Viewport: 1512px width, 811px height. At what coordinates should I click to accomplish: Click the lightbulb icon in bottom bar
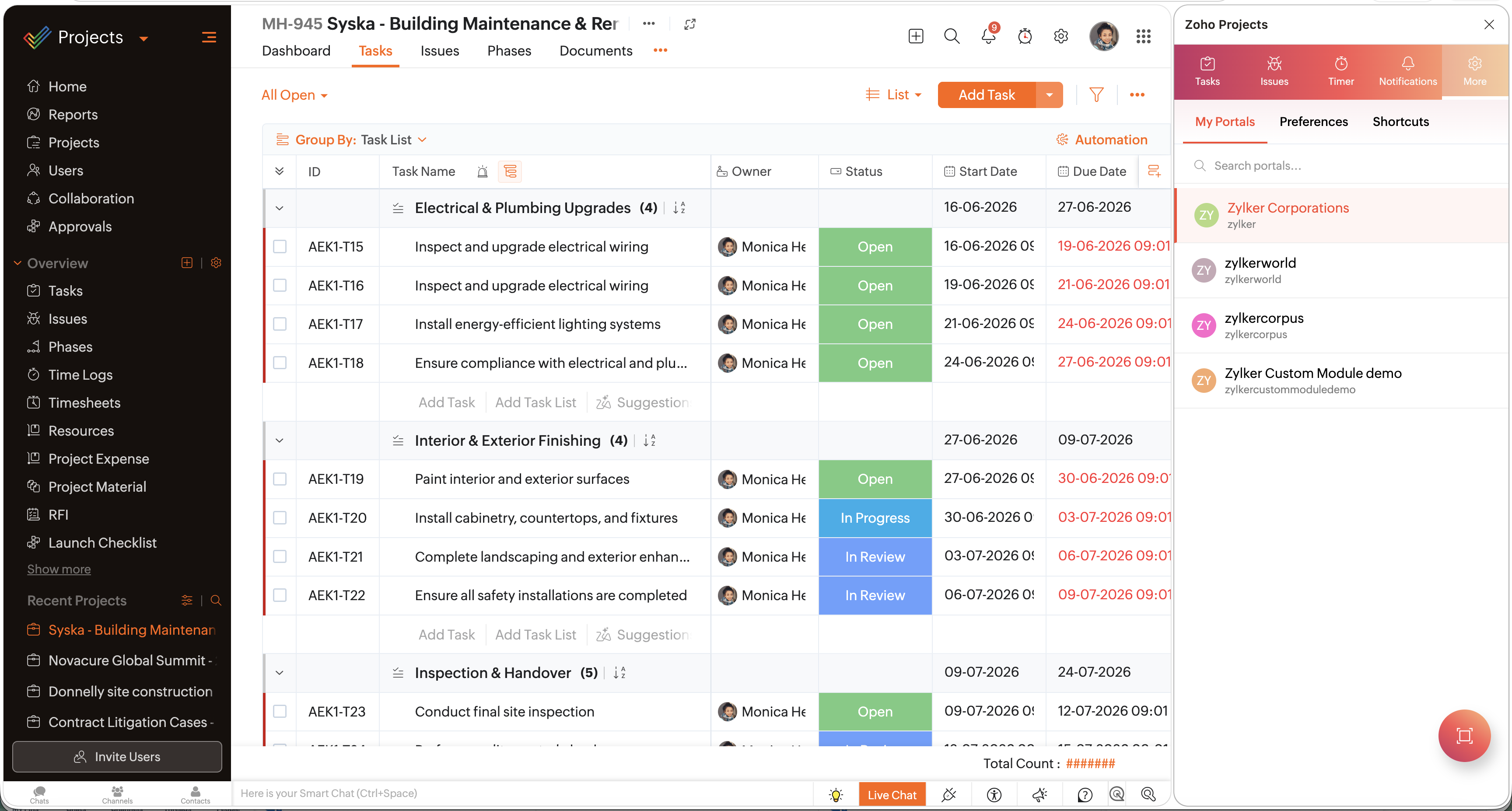(x=836, y=794)
